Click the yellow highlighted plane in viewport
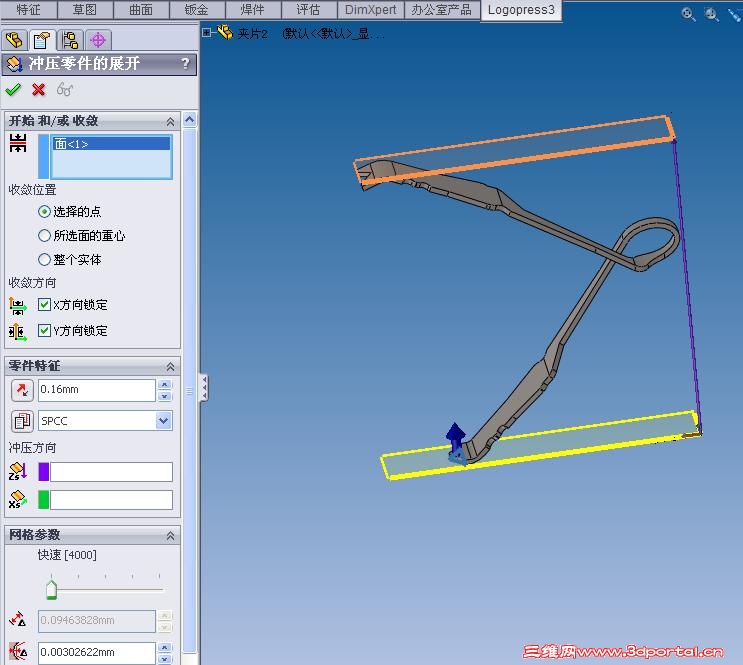 coord(569,441)
